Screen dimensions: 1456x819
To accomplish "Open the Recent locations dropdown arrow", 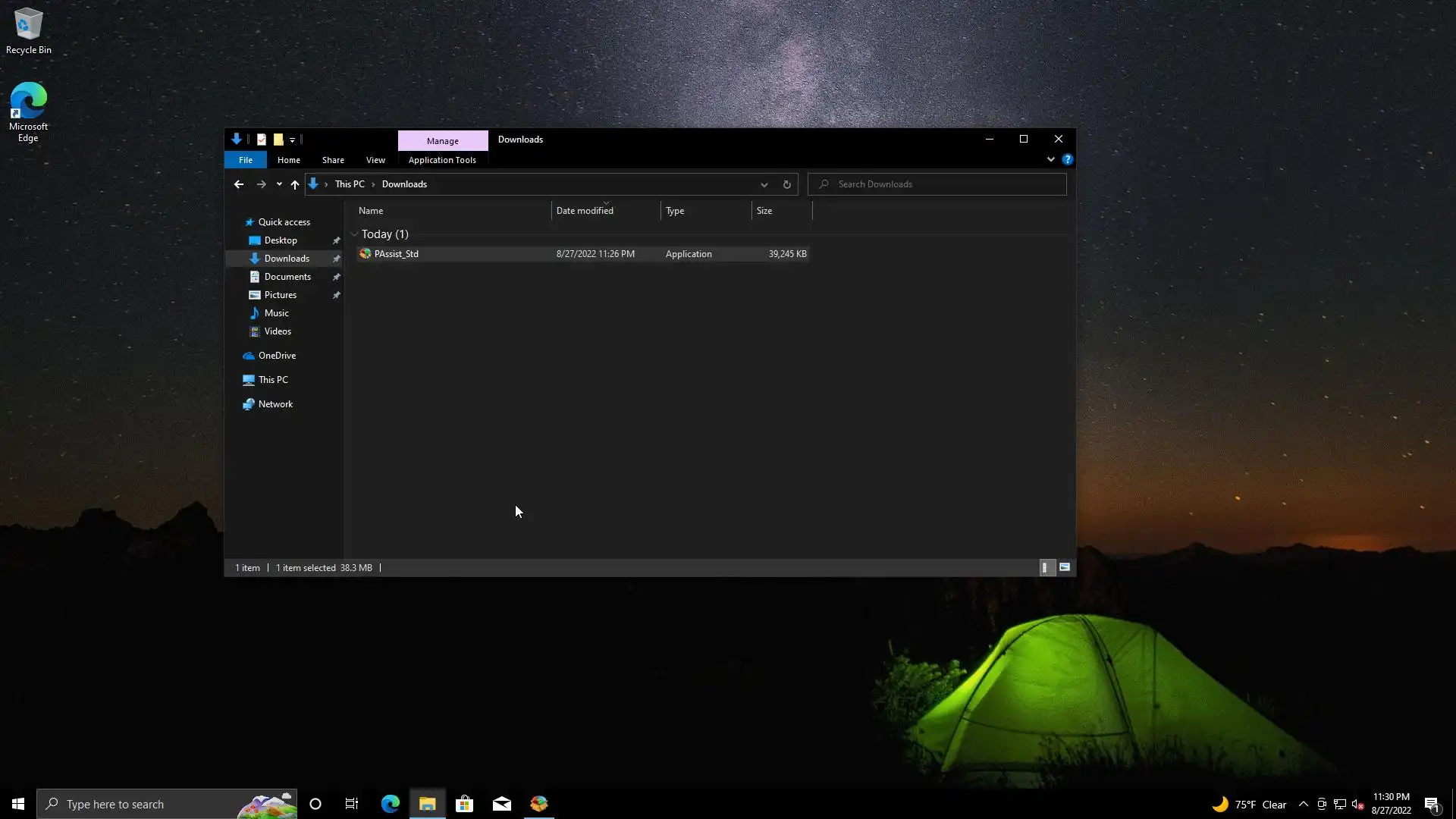I will pyautogui.click(x=279, y=184).
